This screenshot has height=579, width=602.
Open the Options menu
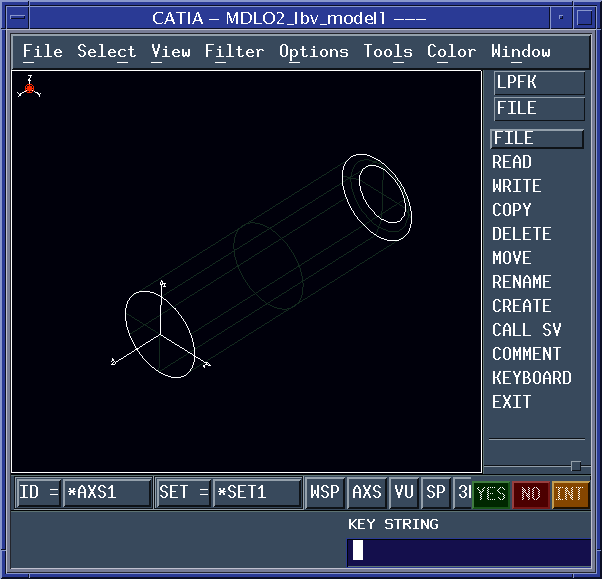pos(313,52)
